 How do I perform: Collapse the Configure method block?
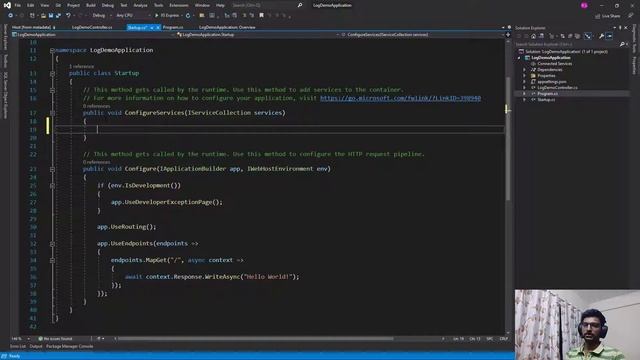click(52, 169)
